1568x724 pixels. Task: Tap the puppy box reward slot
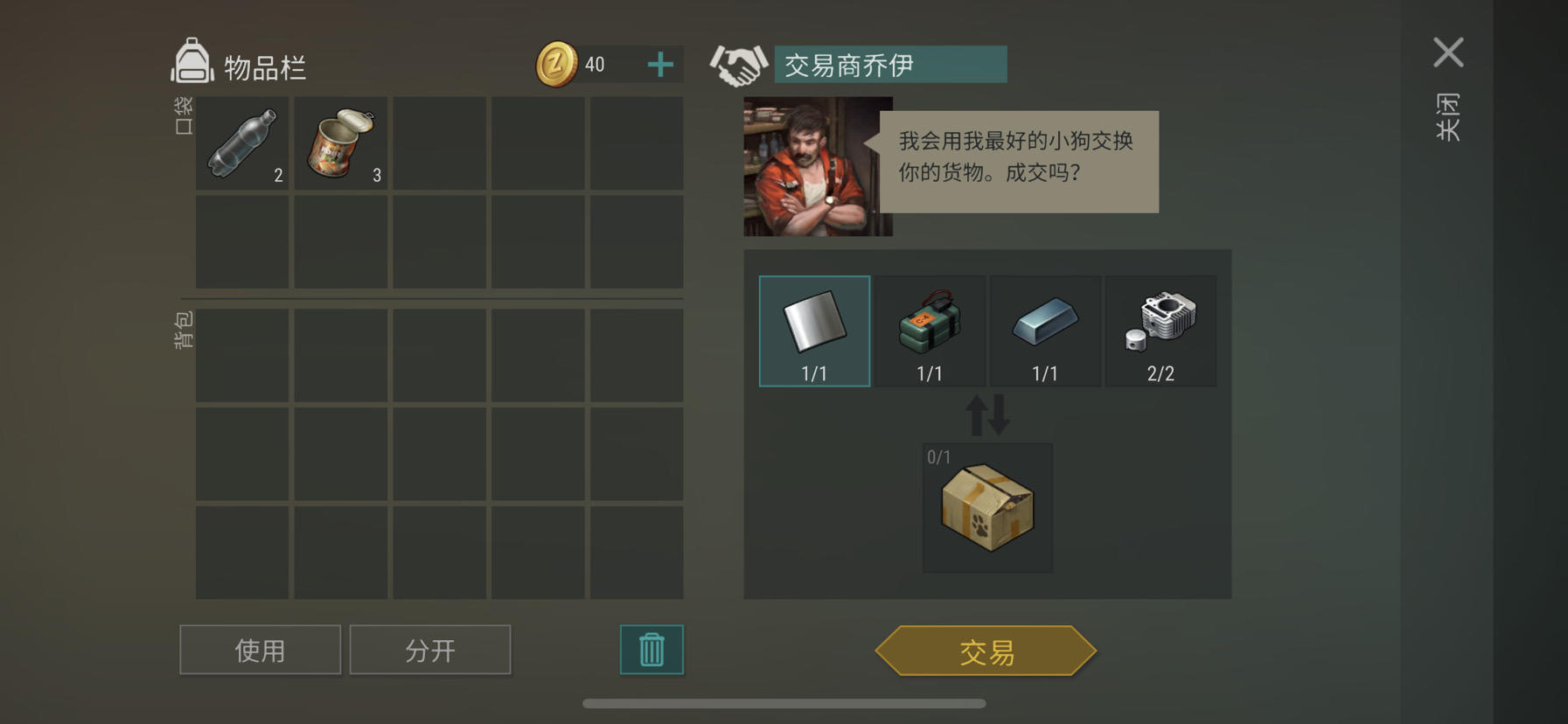(987, 507)
